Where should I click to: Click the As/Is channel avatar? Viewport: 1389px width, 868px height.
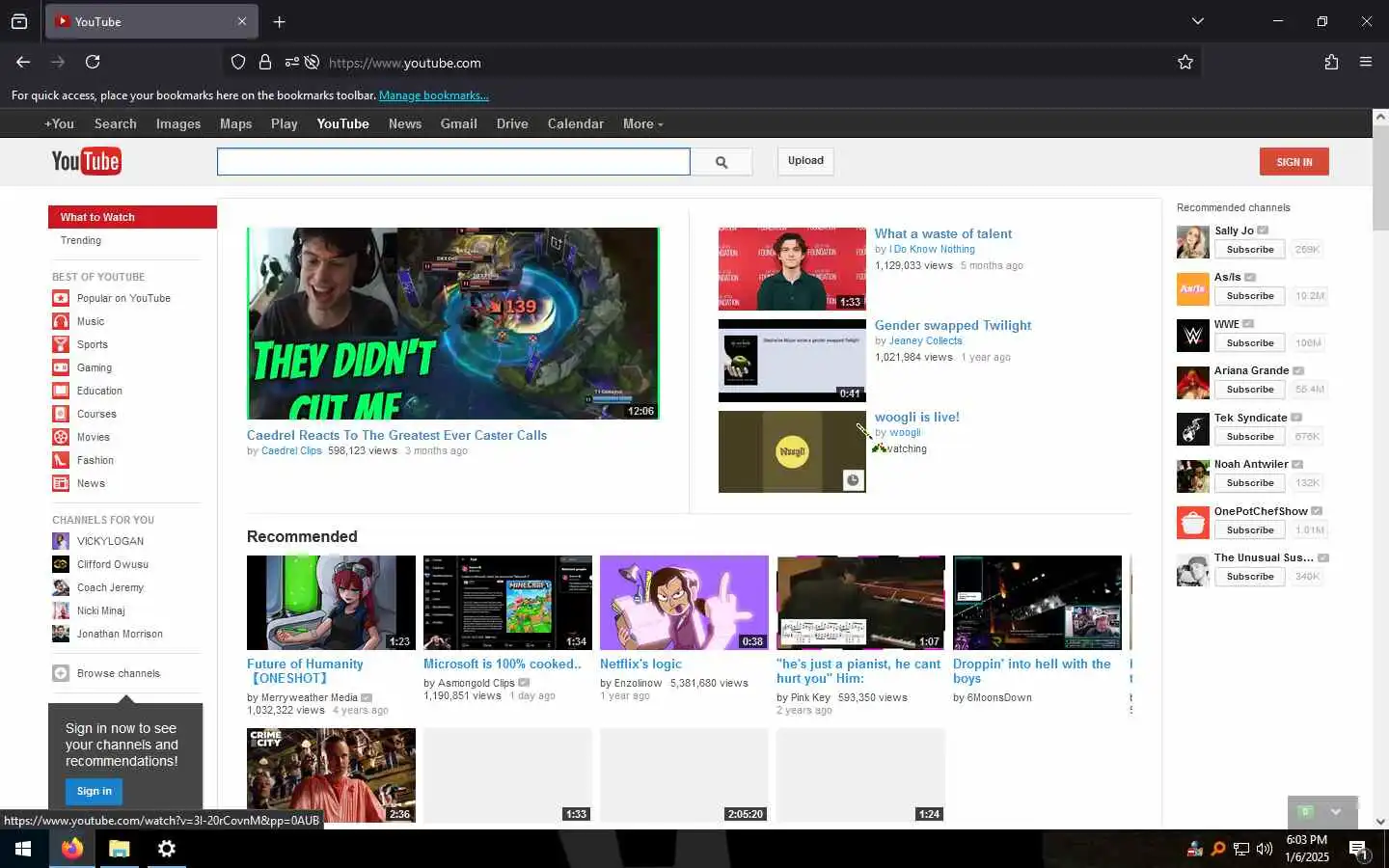1193,288
